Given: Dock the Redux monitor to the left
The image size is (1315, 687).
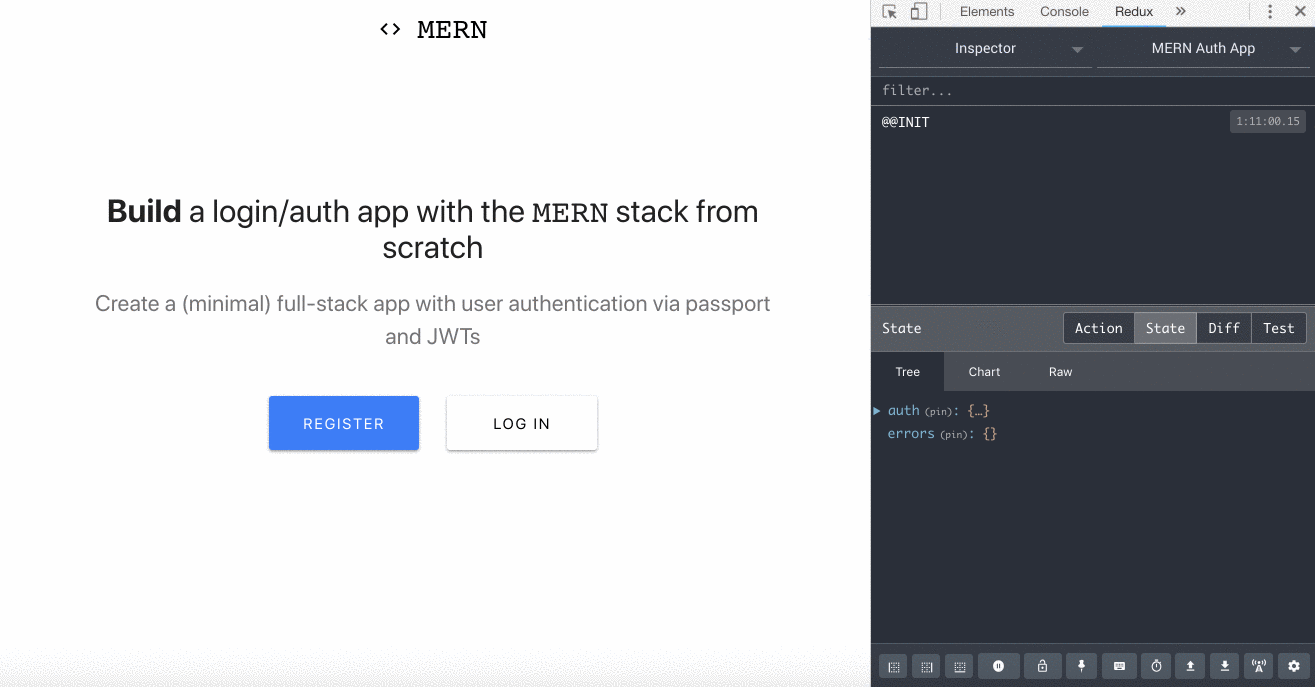Looking at the screenshot, I should (x=895, y=666).
